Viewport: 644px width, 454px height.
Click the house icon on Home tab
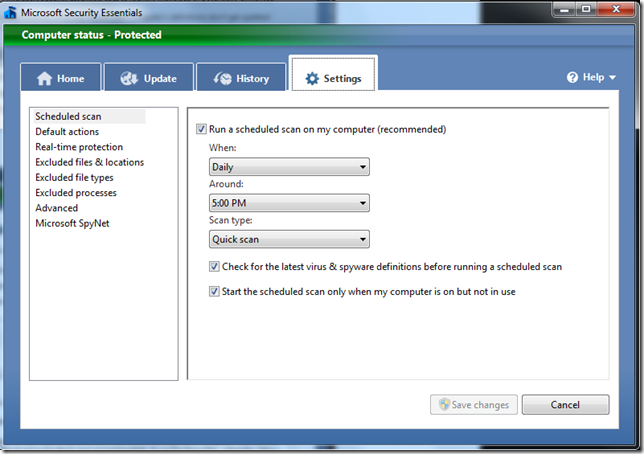44,78
